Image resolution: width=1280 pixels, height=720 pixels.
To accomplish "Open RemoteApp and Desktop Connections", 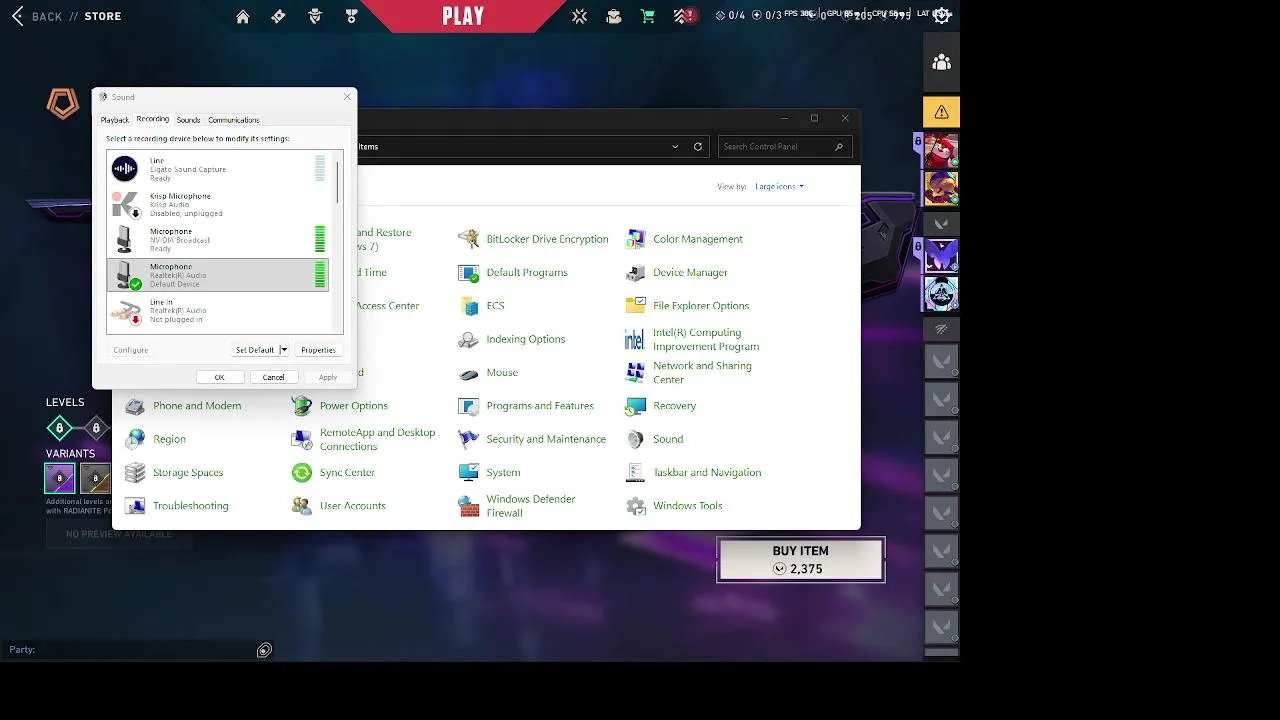I will [377, 439].
